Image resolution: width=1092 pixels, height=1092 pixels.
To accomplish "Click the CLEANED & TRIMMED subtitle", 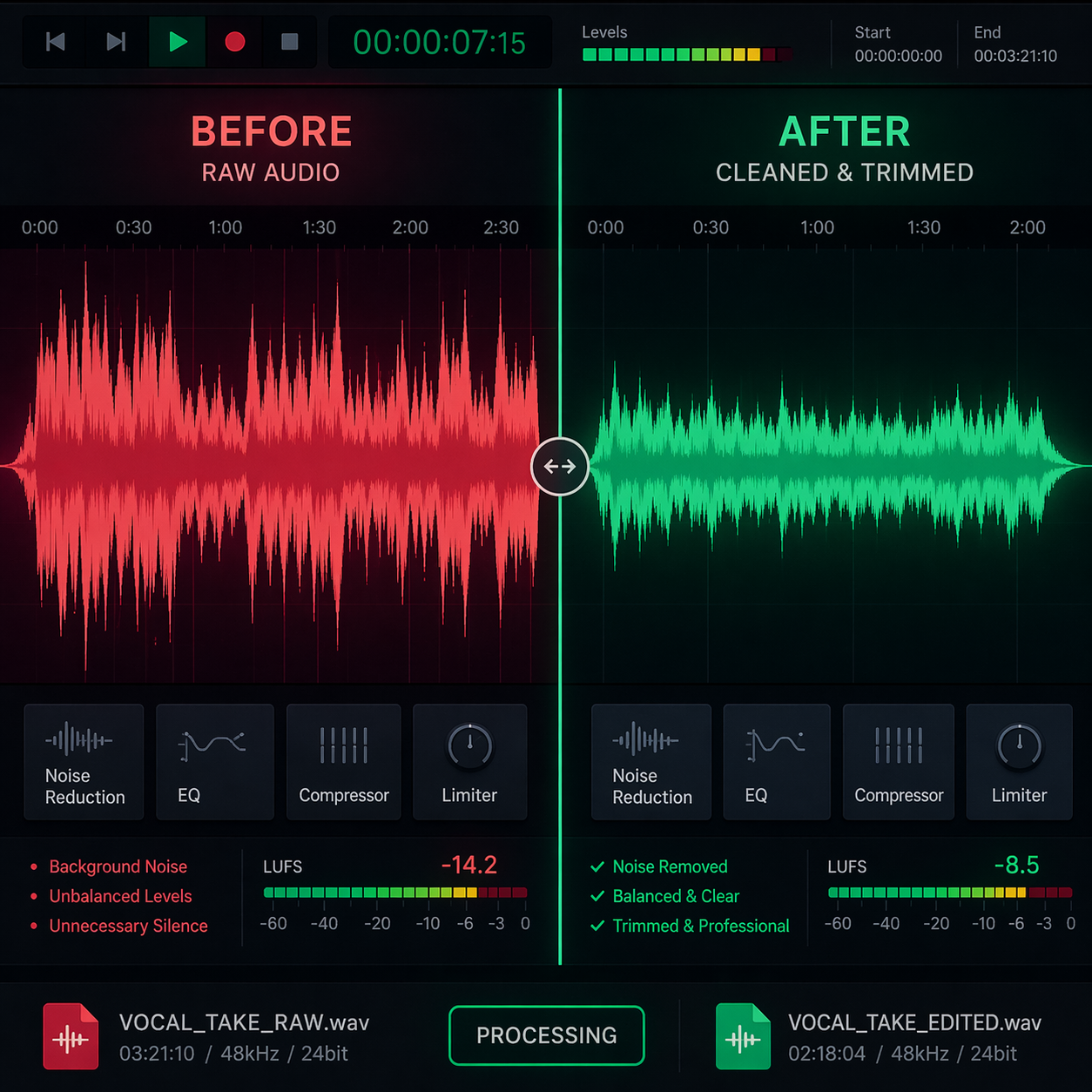I will click(845, 172).
